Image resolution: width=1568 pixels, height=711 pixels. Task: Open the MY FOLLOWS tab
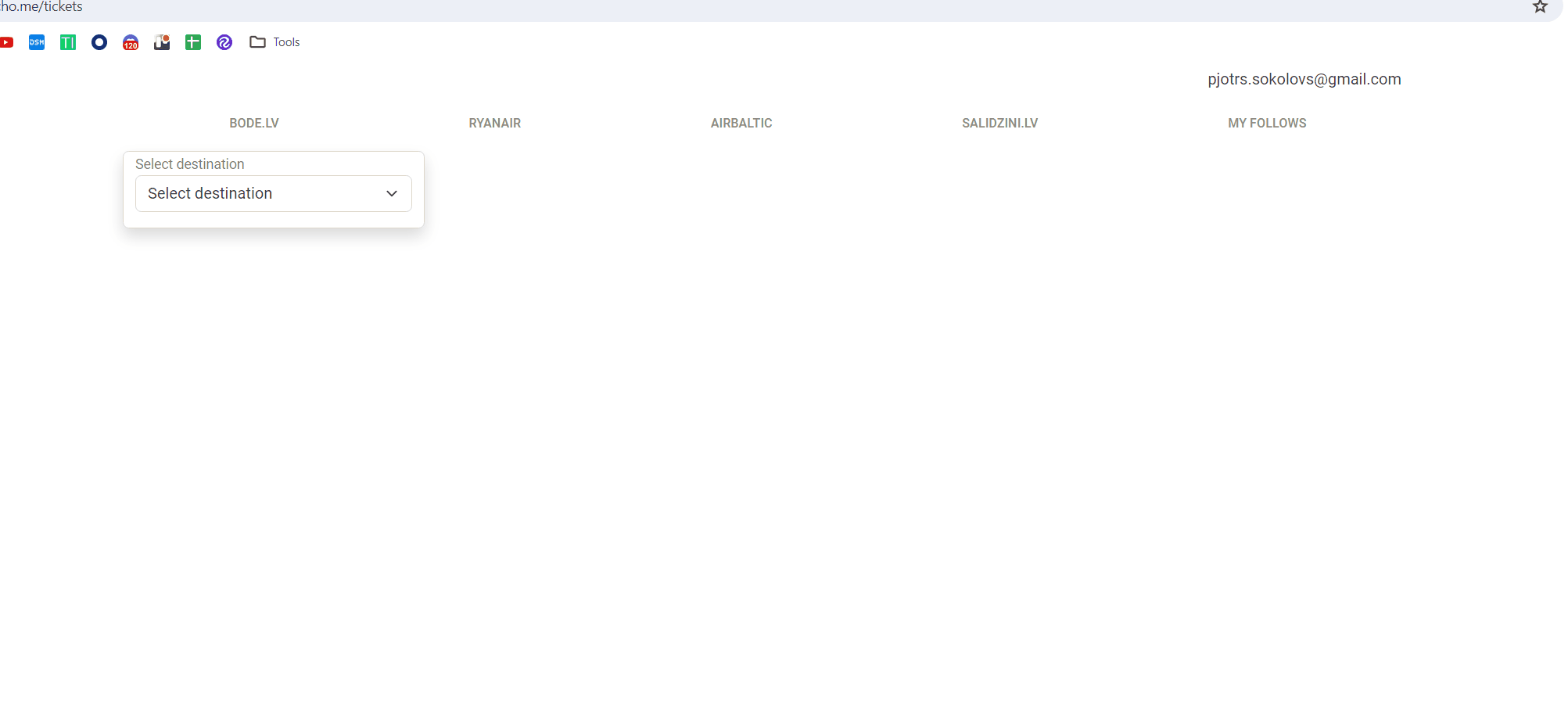1266,123
